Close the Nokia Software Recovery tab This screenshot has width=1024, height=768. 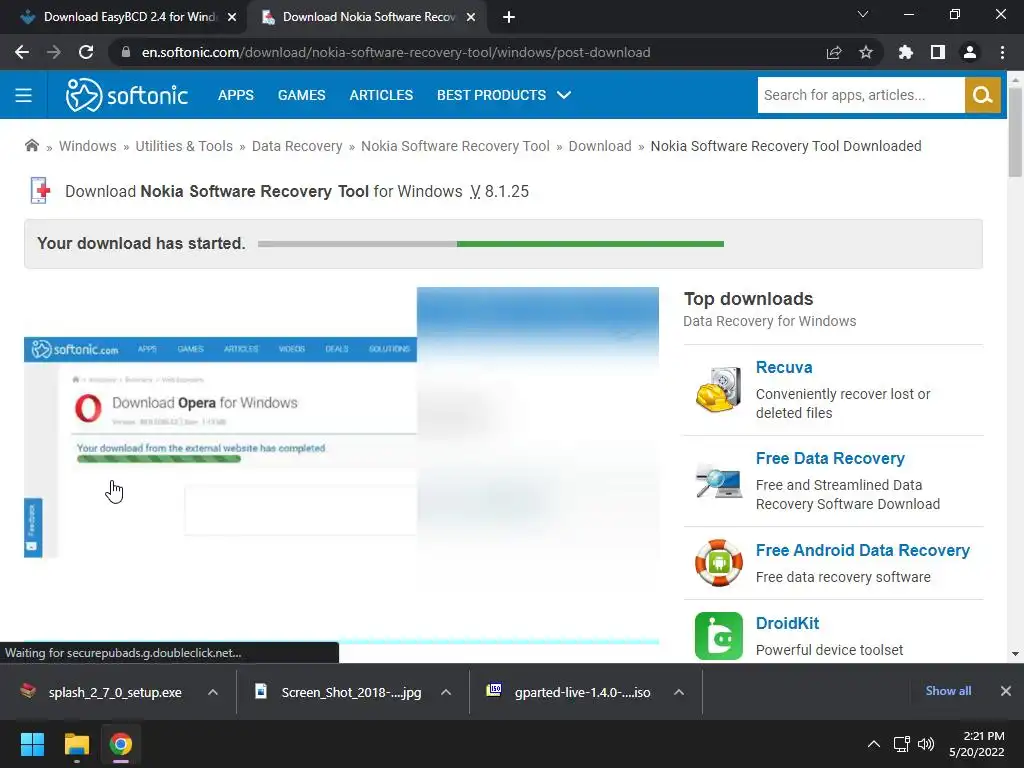(471, 17)
